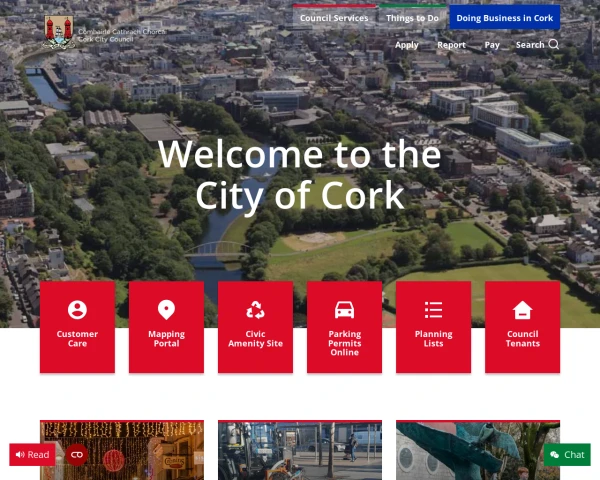The image size is (600, 480).
Task: Open the Council Services tab
Action: pyautogui.click(x=334, y=18)
